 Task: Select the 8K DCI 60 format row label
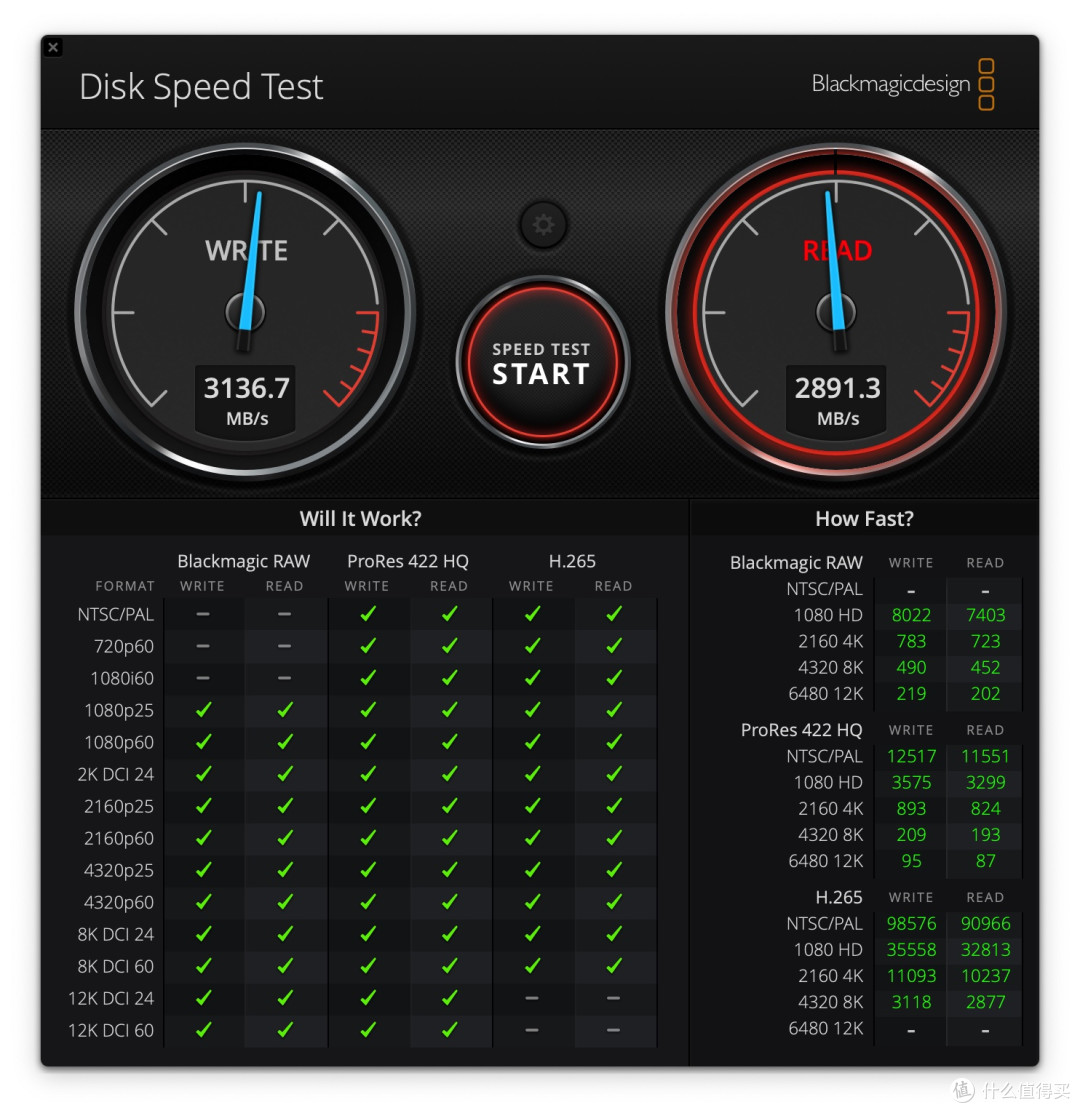(x=116, y=966)
